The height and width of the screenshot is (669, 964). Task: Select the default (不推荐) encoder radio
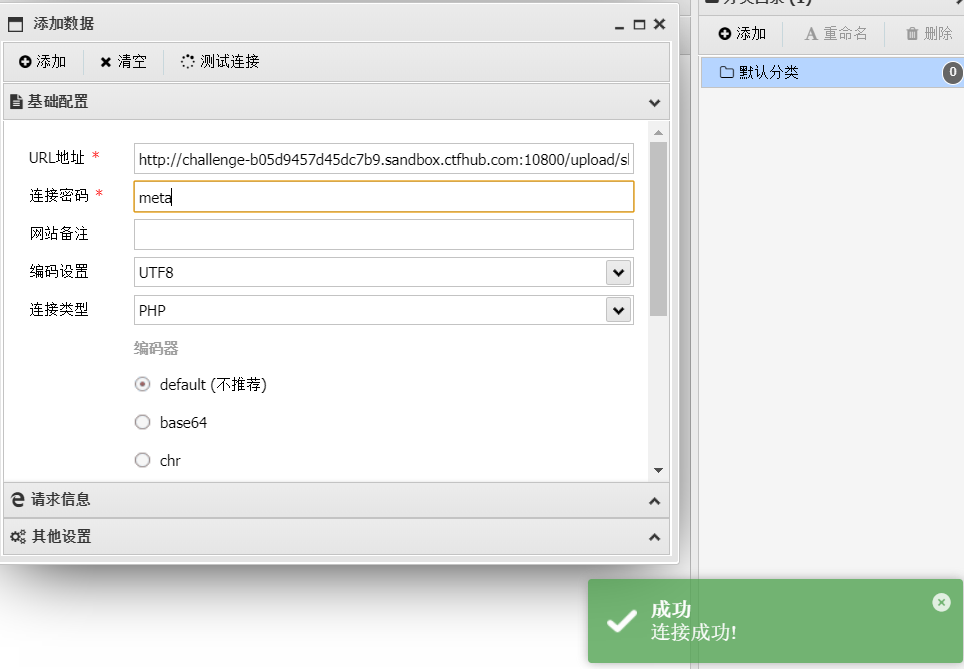143,384
